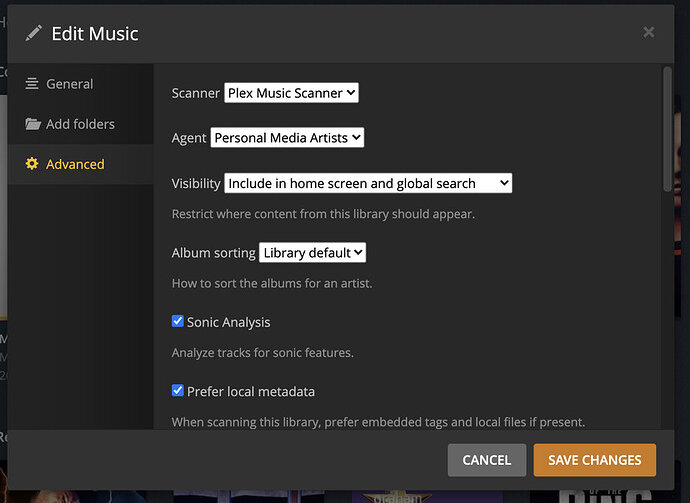690x503 pixels.
Task: Click the Add folders folder icon
Action: (33, 124)
